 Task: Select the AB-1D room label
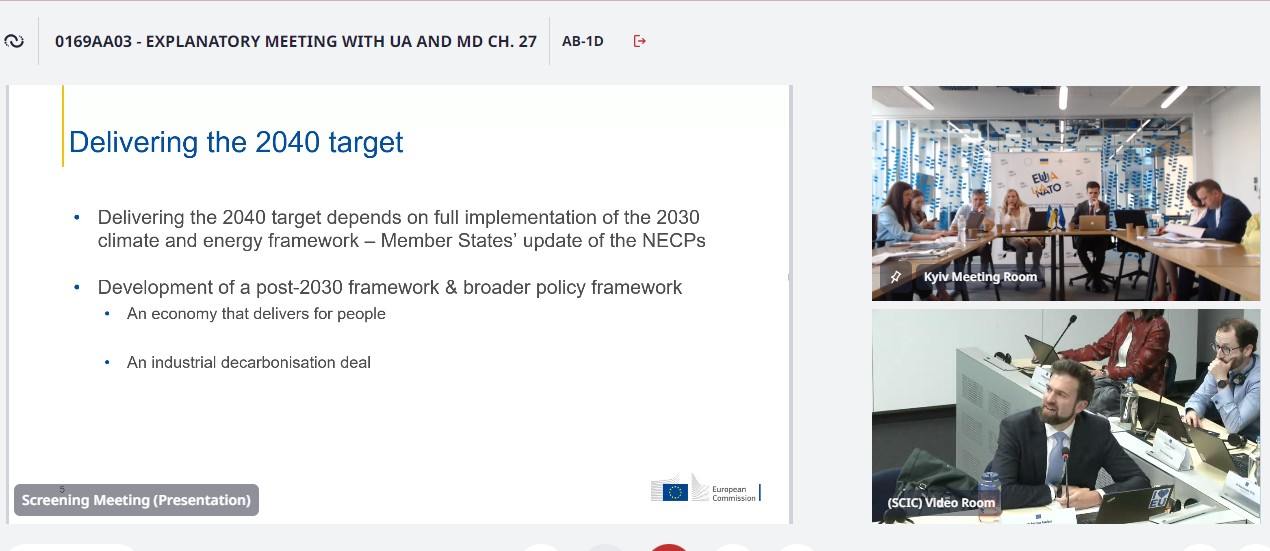tap(583, 41)
